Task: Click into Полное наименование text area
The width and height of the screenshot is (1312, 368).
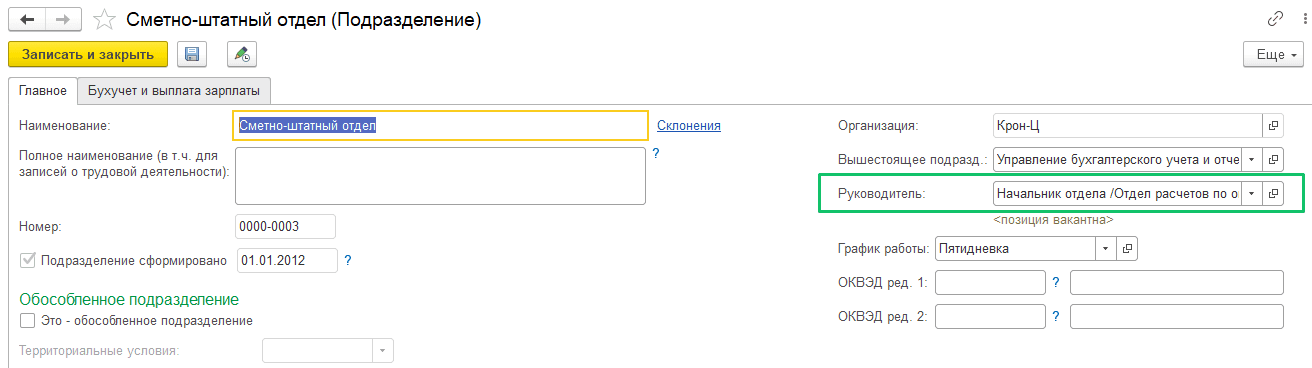Action: point(440,175)
